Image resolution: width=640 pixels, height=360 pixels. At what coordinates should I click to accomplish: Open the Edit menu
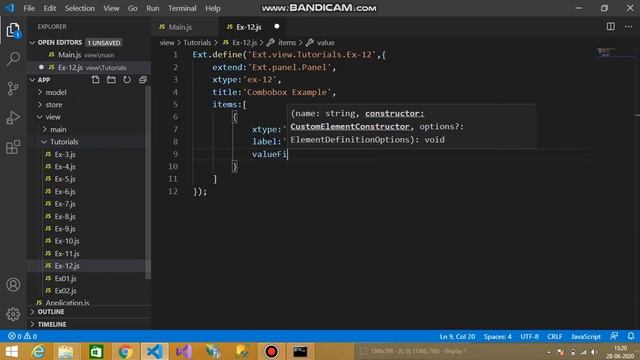[49, 8]
